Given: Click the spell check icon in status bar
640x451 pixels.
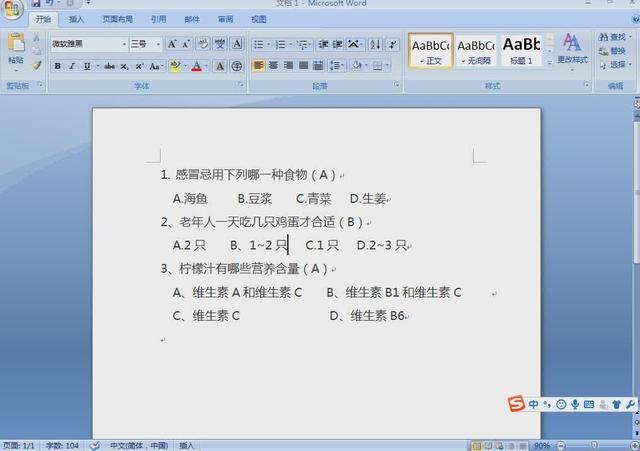Looking at the screenshot, I should pyautogui.click(x=95, y=446).
